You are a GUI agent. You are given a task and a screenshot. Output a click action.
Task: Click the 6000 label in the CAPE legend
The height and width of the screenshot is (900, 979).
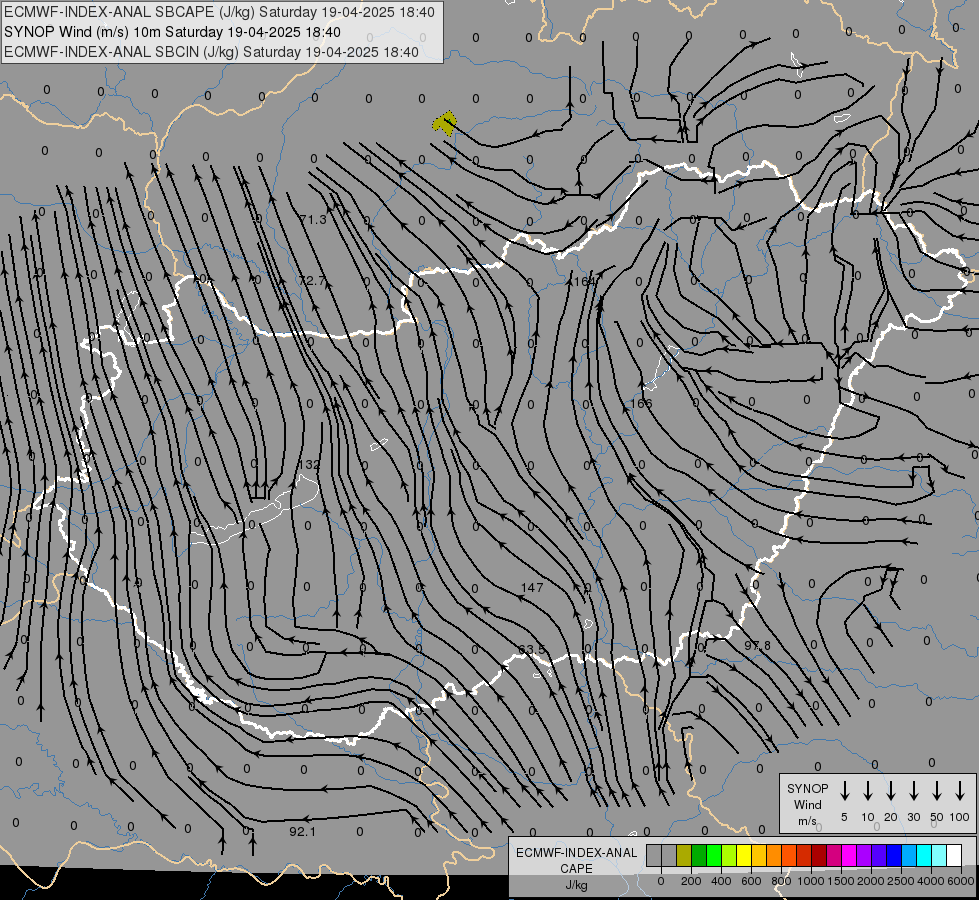961,881
